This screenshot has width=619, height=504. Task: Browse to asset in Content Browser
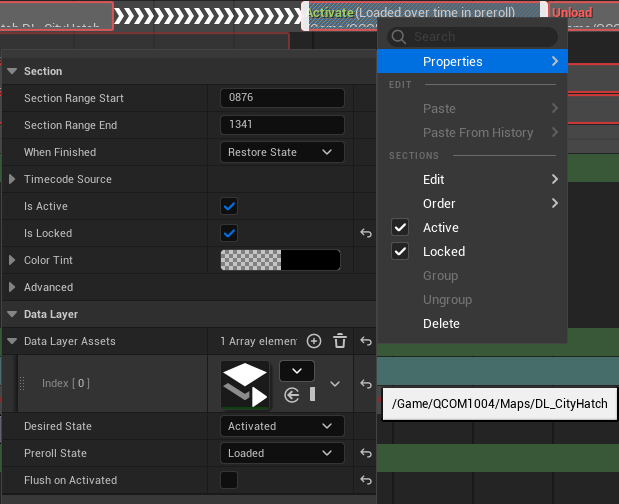coord(312,394)
